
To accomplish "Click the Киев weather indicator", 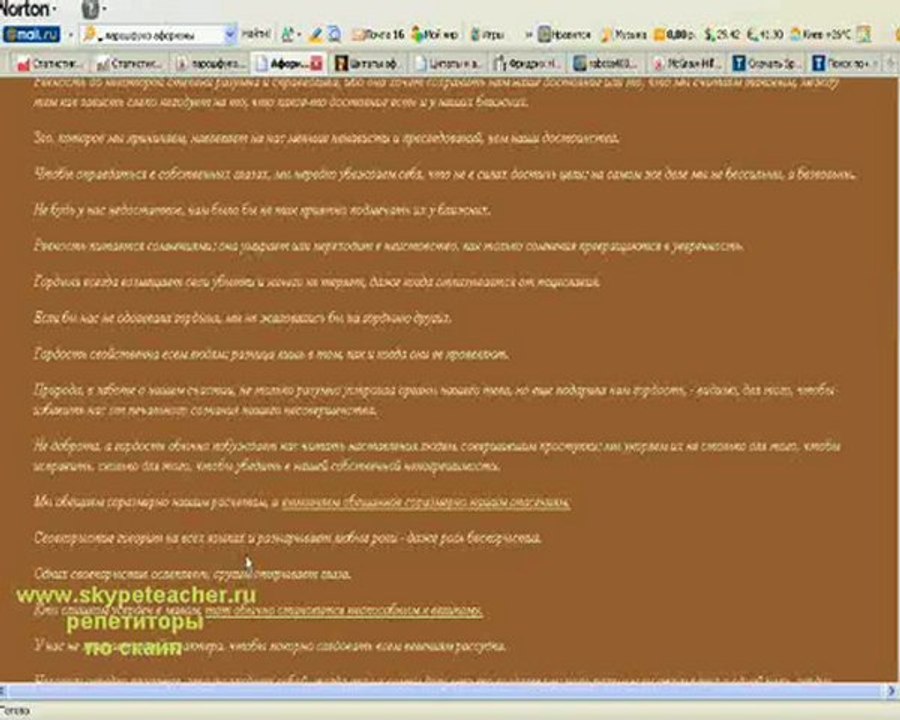I will (820, 35).
